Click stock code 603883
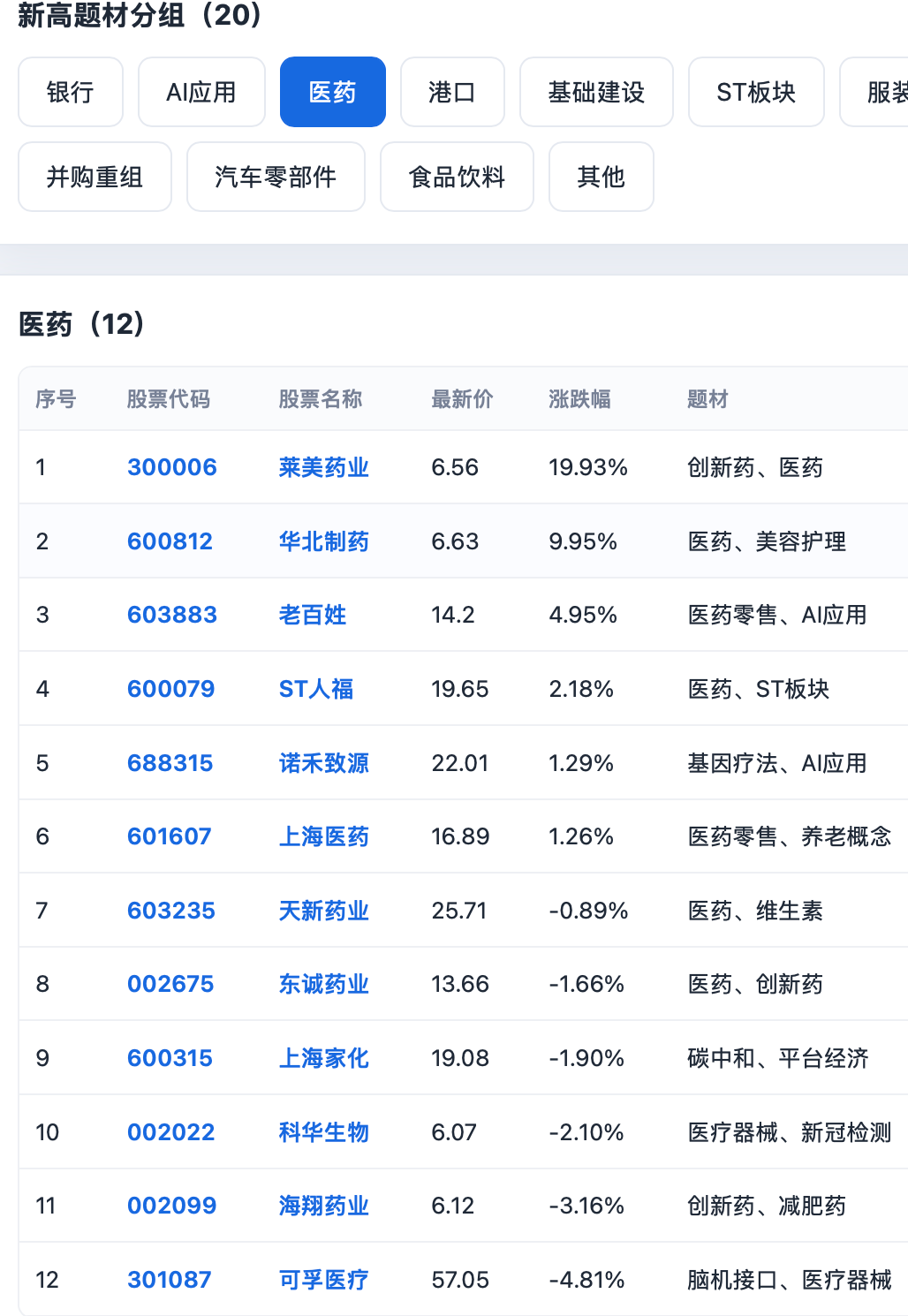 click(172, 615)
